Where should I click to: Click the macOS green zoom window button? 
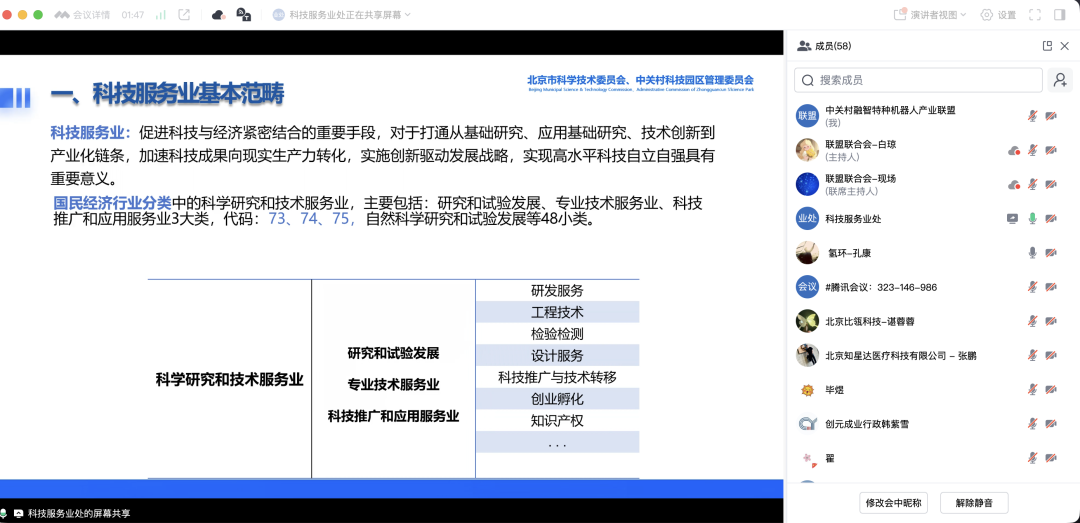38,14
